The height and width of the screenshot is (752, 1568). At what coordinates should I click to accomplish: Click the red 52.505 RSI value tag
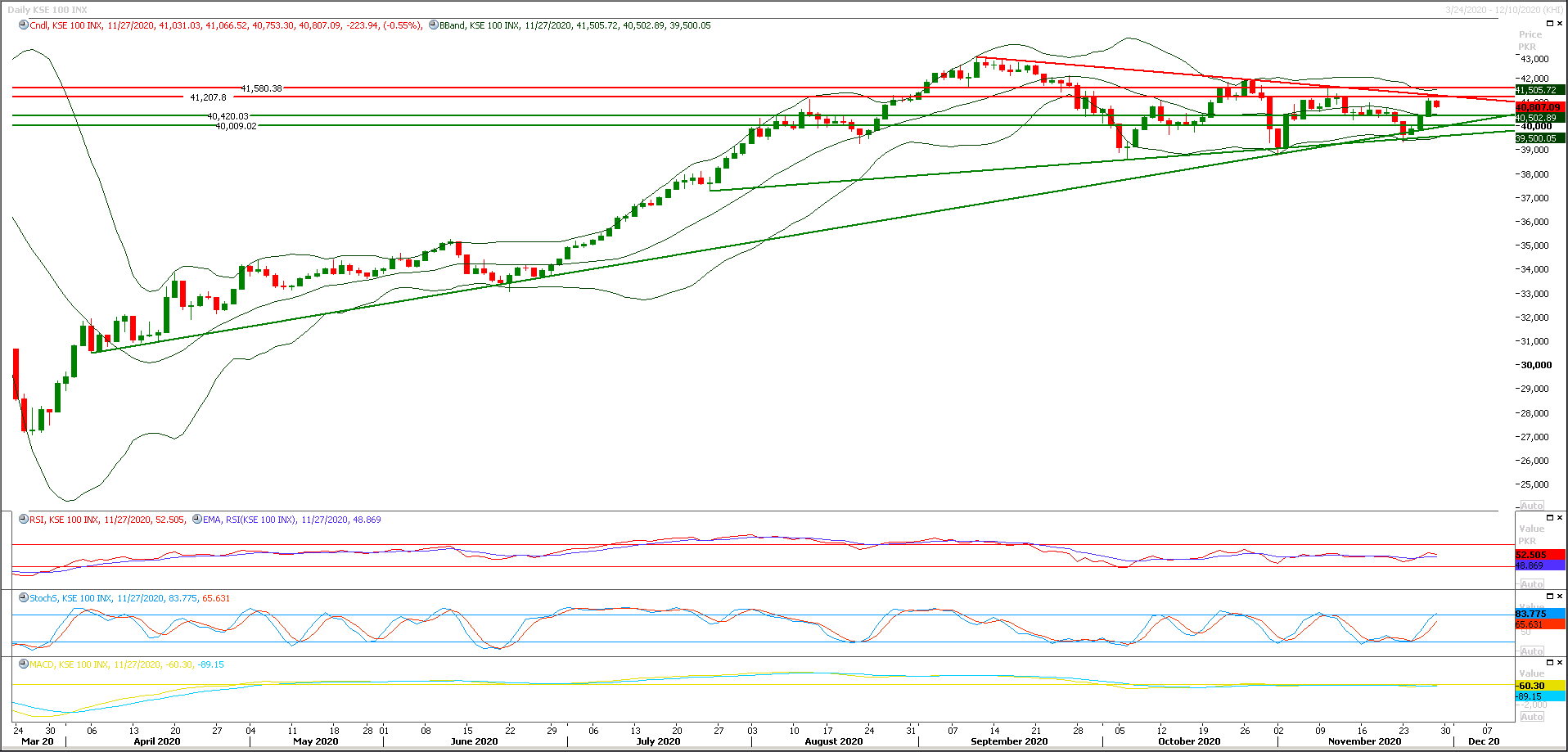pos(1540,555)
